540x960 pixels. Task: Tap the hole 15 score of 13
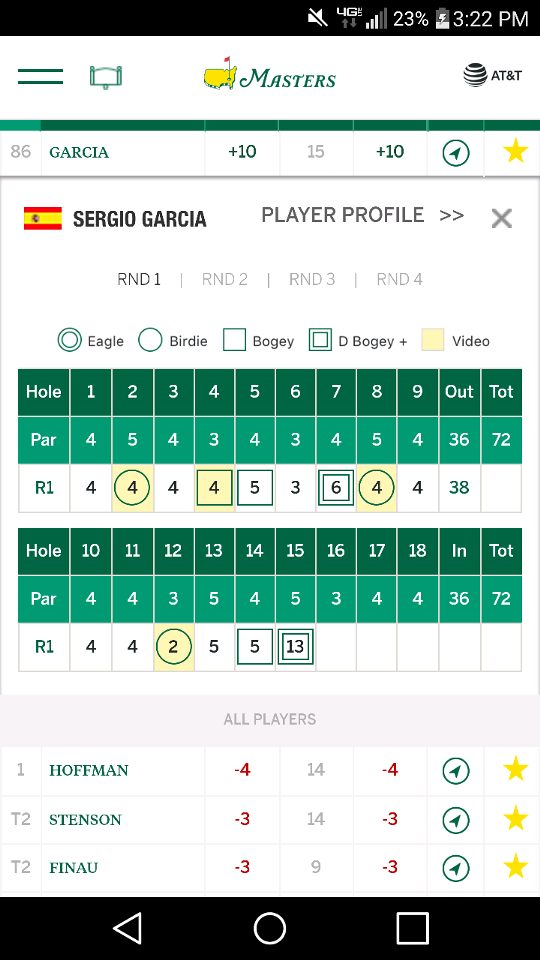(x=295, y=647)
